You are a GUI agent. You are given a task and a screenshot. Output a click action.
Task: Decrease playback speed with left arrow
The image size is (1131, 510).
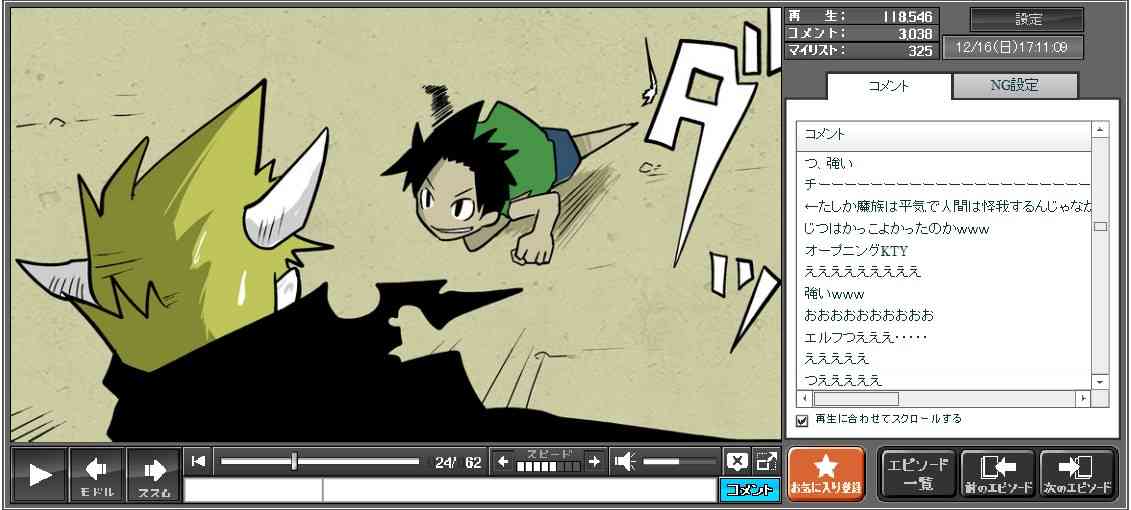pyautogui.click(x=503, y=461)
